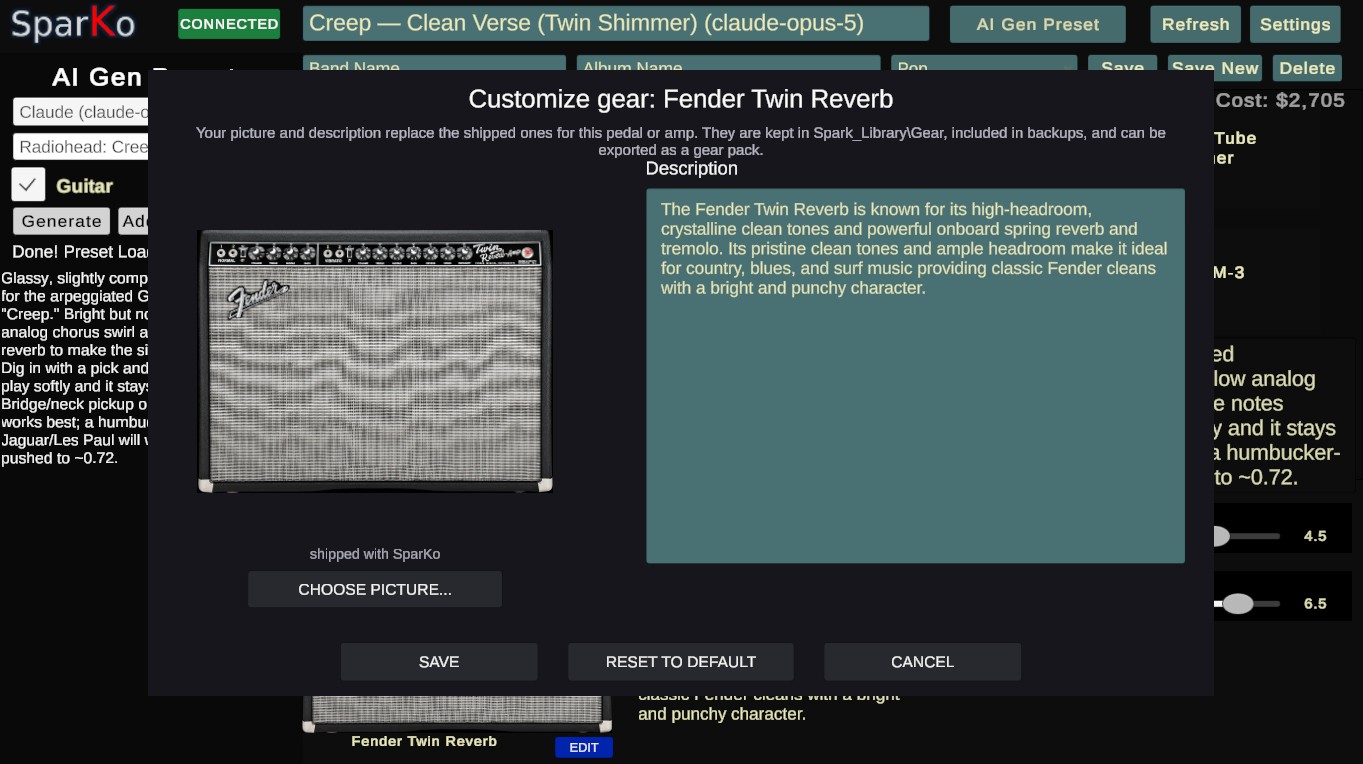
Task: Click the Save preset button behind the dialog
Action: [1122, 65]
